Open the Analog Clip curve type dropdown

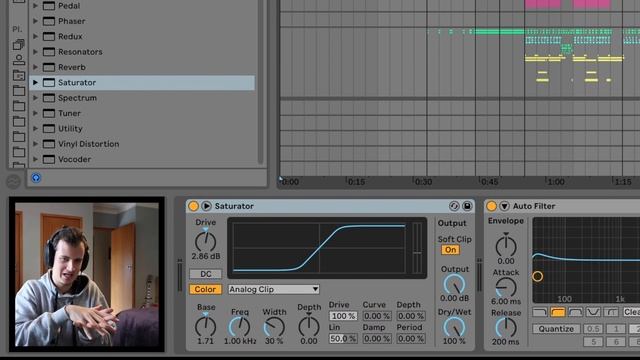pyautogui.click(x=273, y=289)
